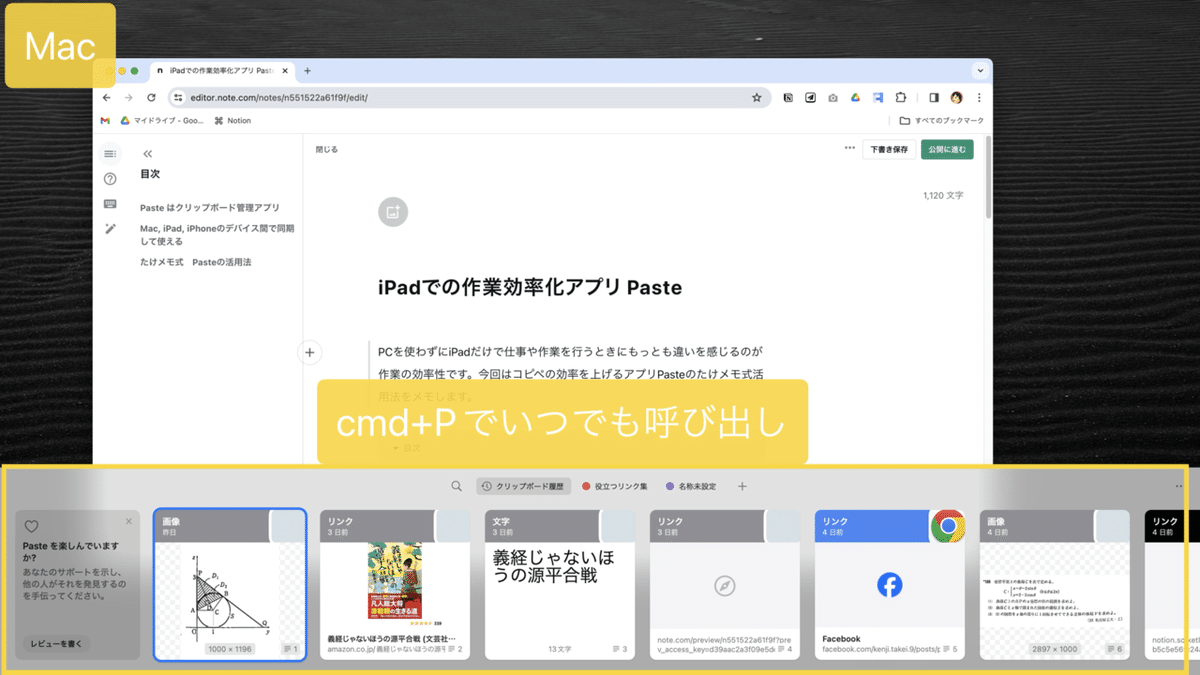Switch to 名称未設定 pinboard
Screen dimensions: 1200x675
[691, 486]
